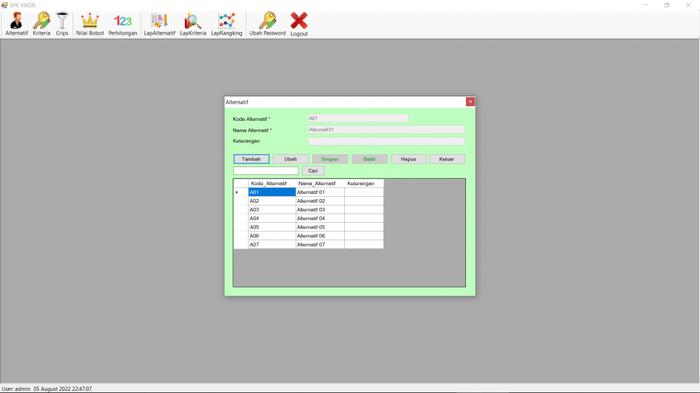Launch the Perhitungan 123 icon
Image resolution: width=700 pixels, height=393 pixels.
pyautogui.click(x=123, y=24)
